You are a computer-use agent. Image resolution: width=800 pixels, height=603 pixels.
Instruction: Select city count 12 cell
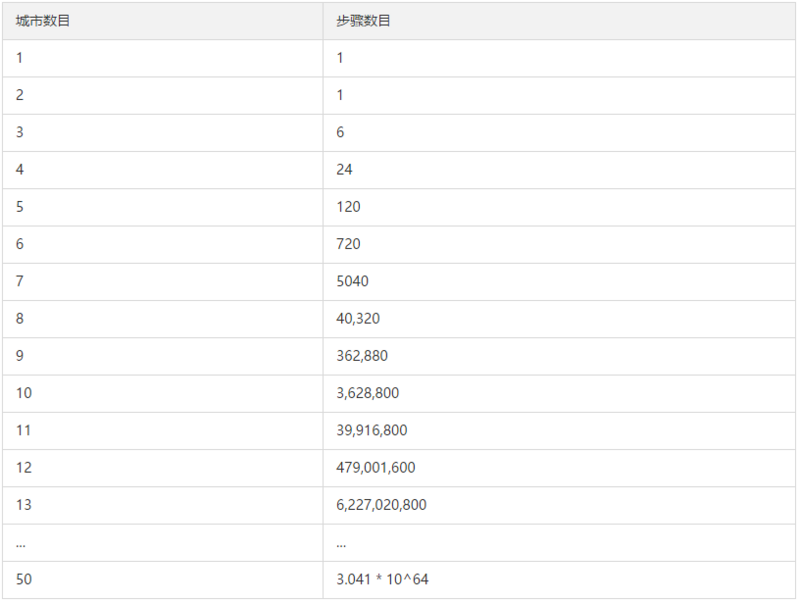tap(24, 467)
